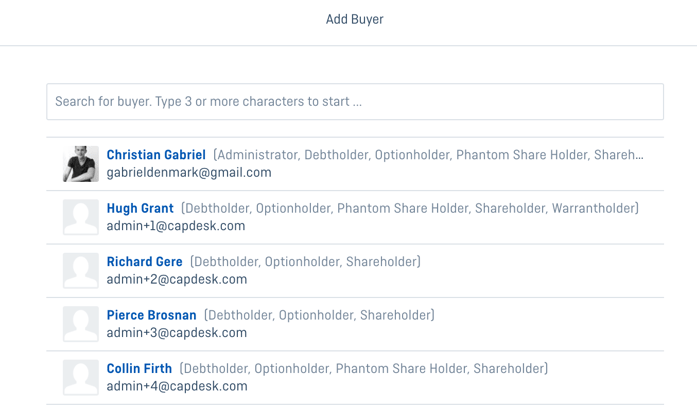Click Pierce Brosnan's placeholder avatar

click(80, 324)
